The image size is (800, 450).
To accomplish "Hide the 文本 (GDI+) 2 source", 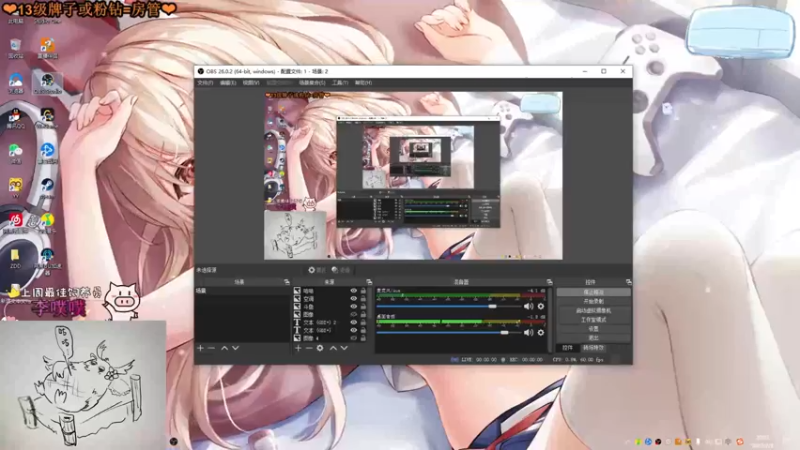I will click(x=354, y=322).
